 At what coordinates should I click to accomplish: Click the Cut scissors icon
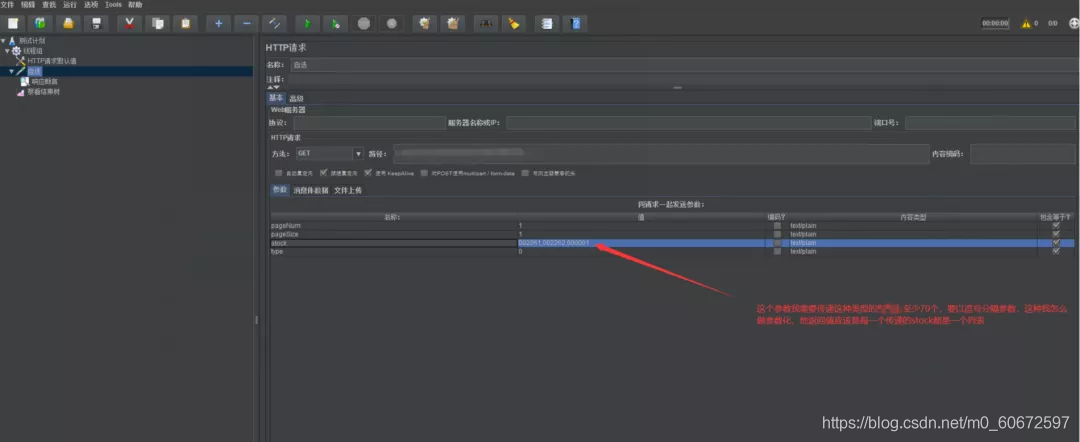tap(129, 23)
